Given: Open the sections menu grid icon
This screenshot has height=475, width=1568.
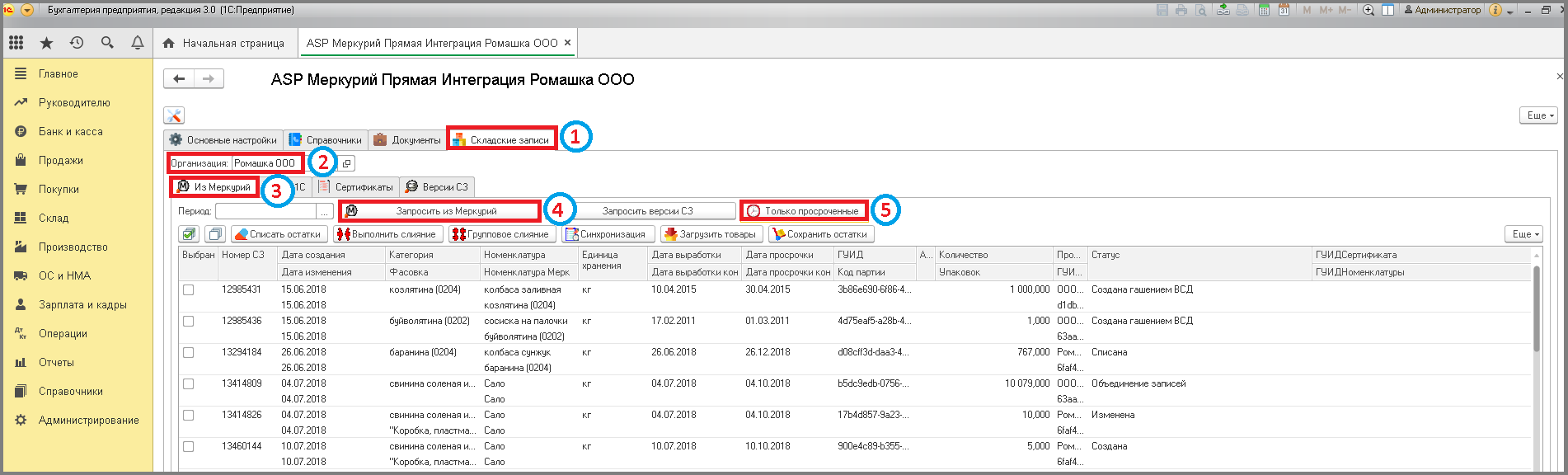Looking at the screenshot, I should [x=16, y=43].
